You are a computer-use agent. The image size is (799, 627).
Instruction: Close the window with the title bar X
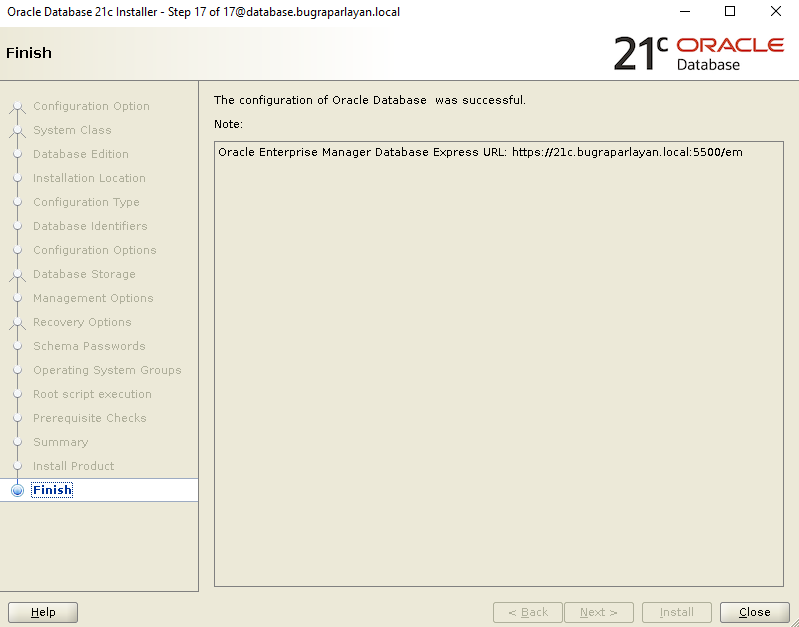point(776,11)
